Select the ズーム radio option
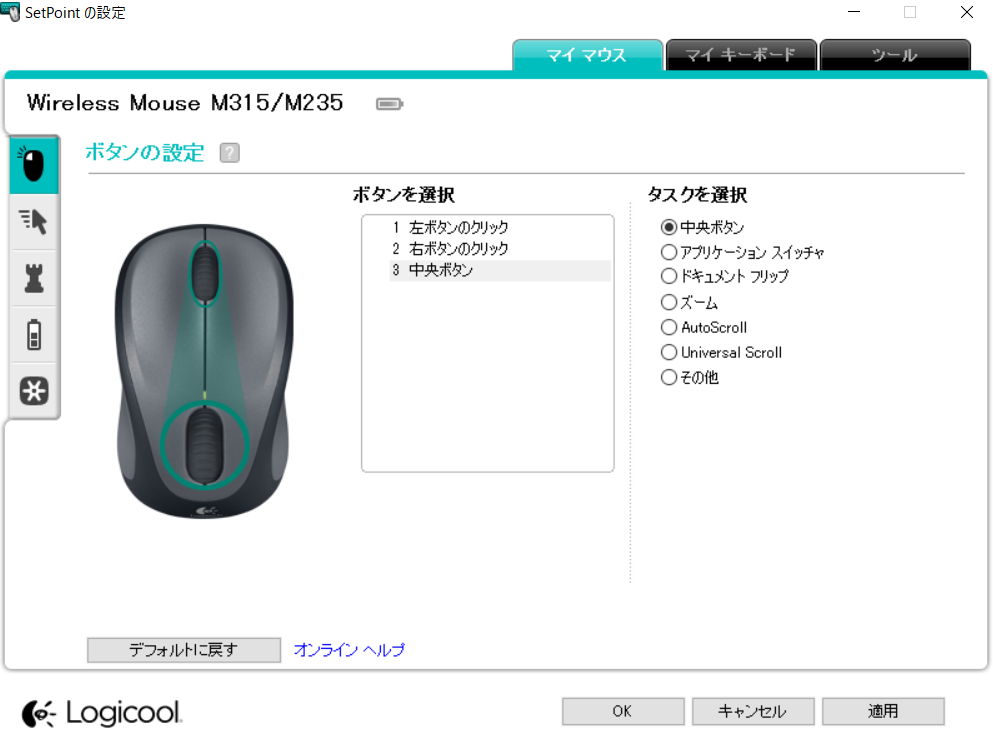 point(689,302)
